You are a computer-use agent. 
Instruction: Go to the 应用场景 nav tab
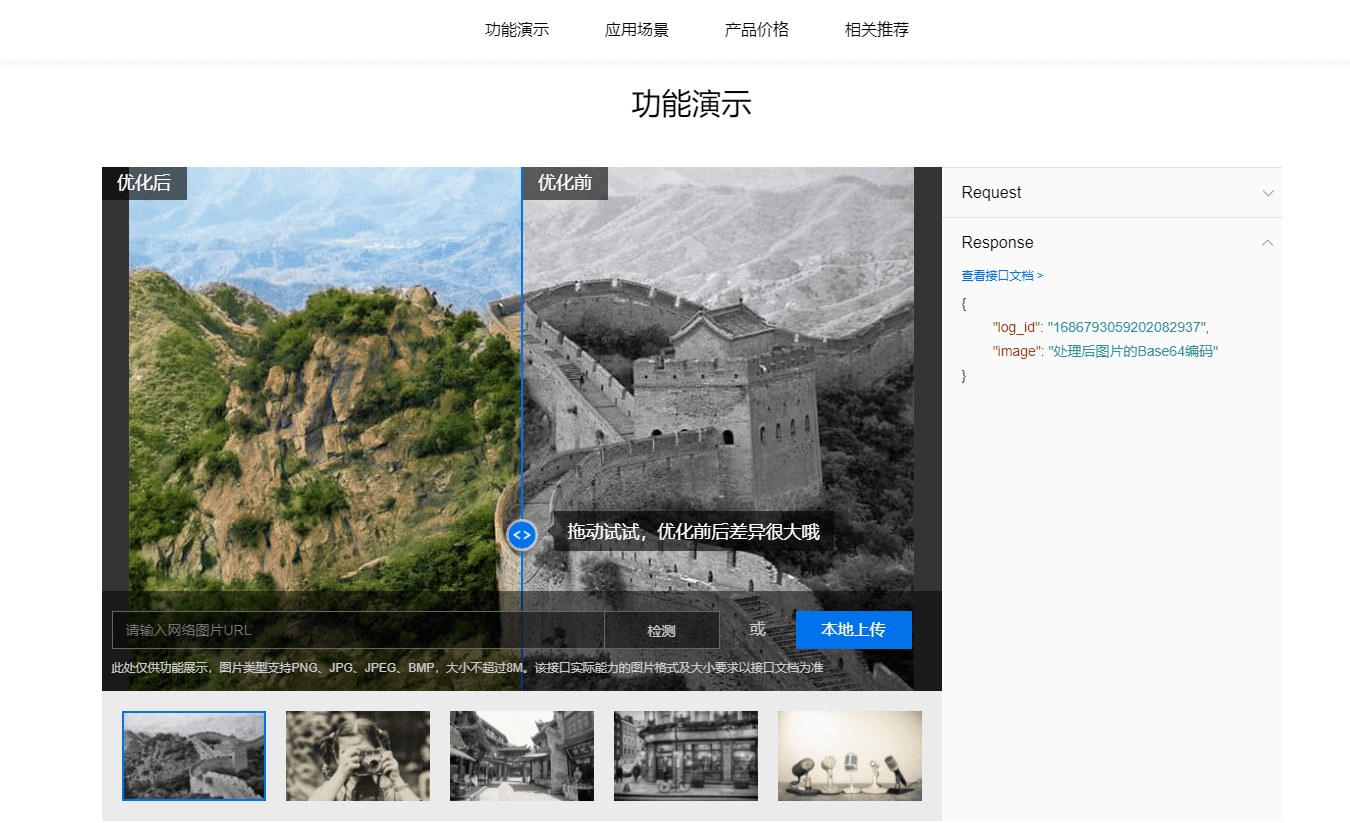pos(637,30)
